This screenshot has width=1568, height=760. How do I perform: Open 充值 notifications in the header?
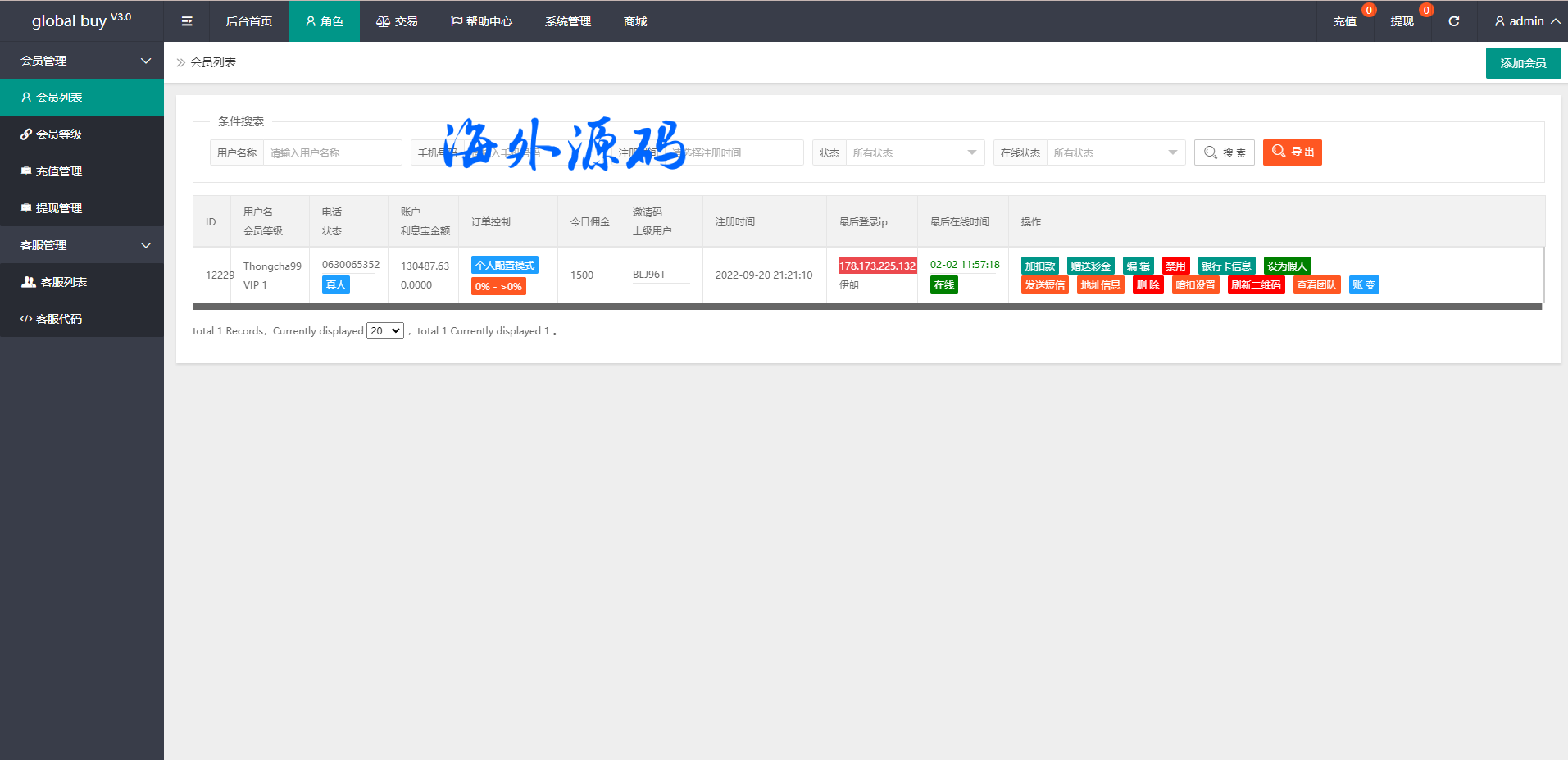pyautogui.click(x=1344, y=21)
